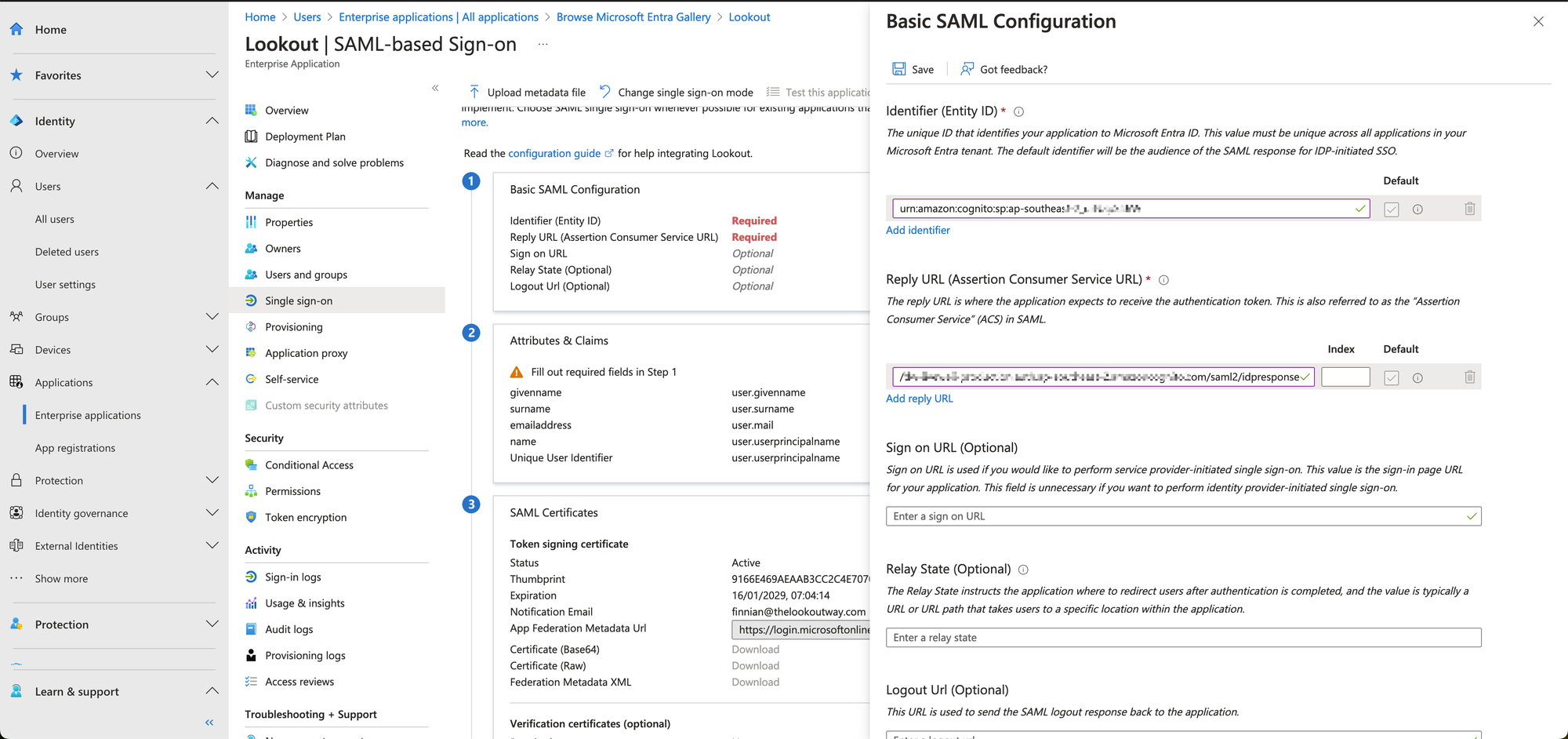Click info icon beside Identifier (Entity ID) heading
This screenshot has height=739, width=1568.
click(x=1018, y=112)
